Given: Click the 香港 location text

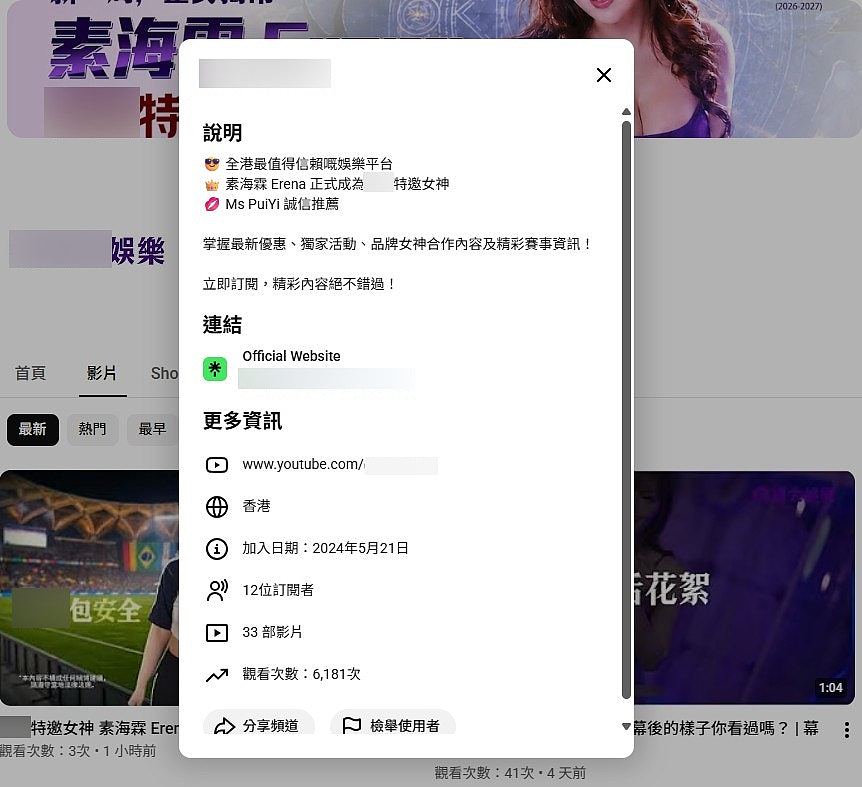Looking at the screenshot, I should click(x=256, y=506).
